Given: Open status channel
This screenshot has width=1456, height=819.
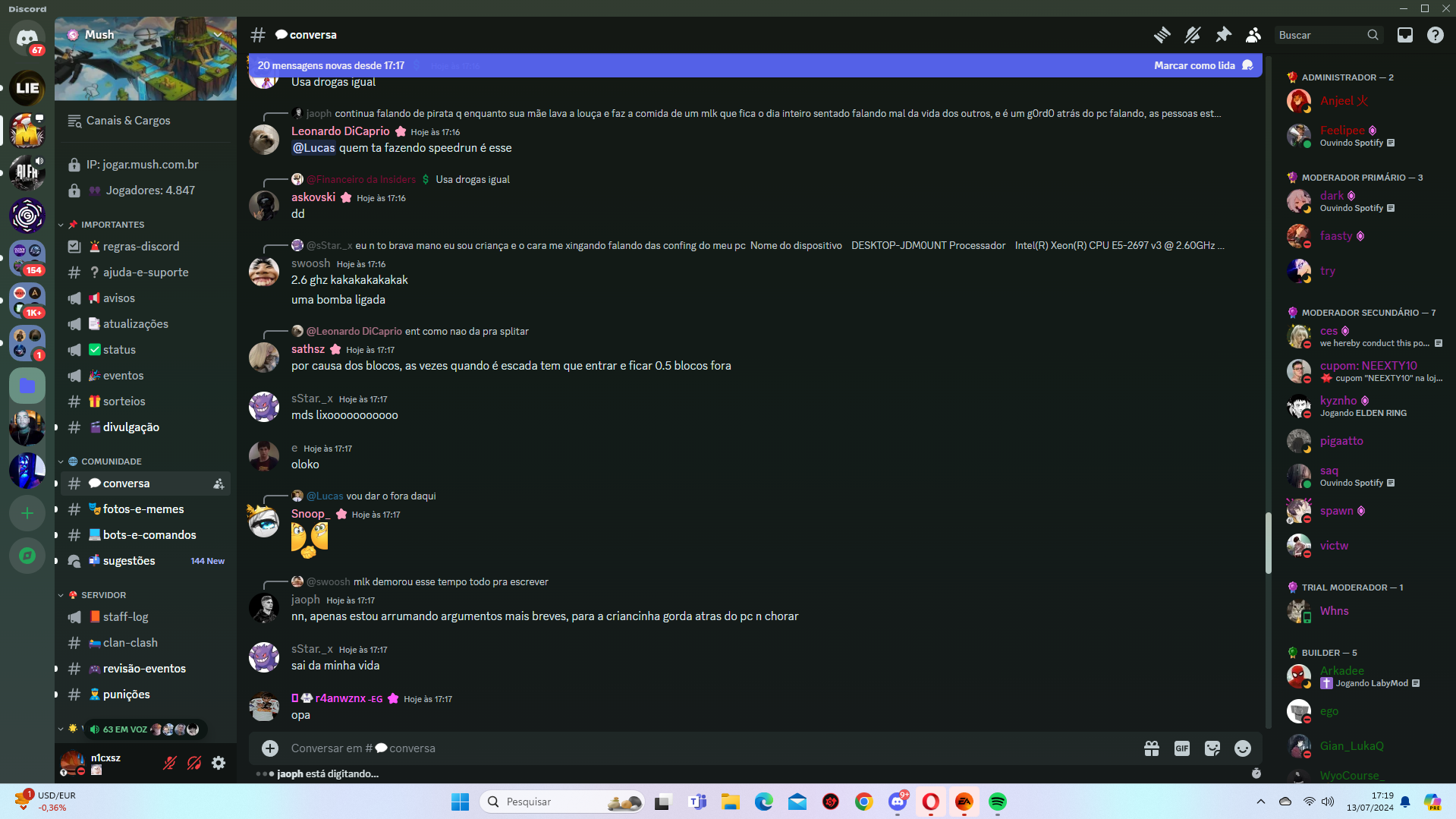Looking at the screenshot, I should (145, 350).
